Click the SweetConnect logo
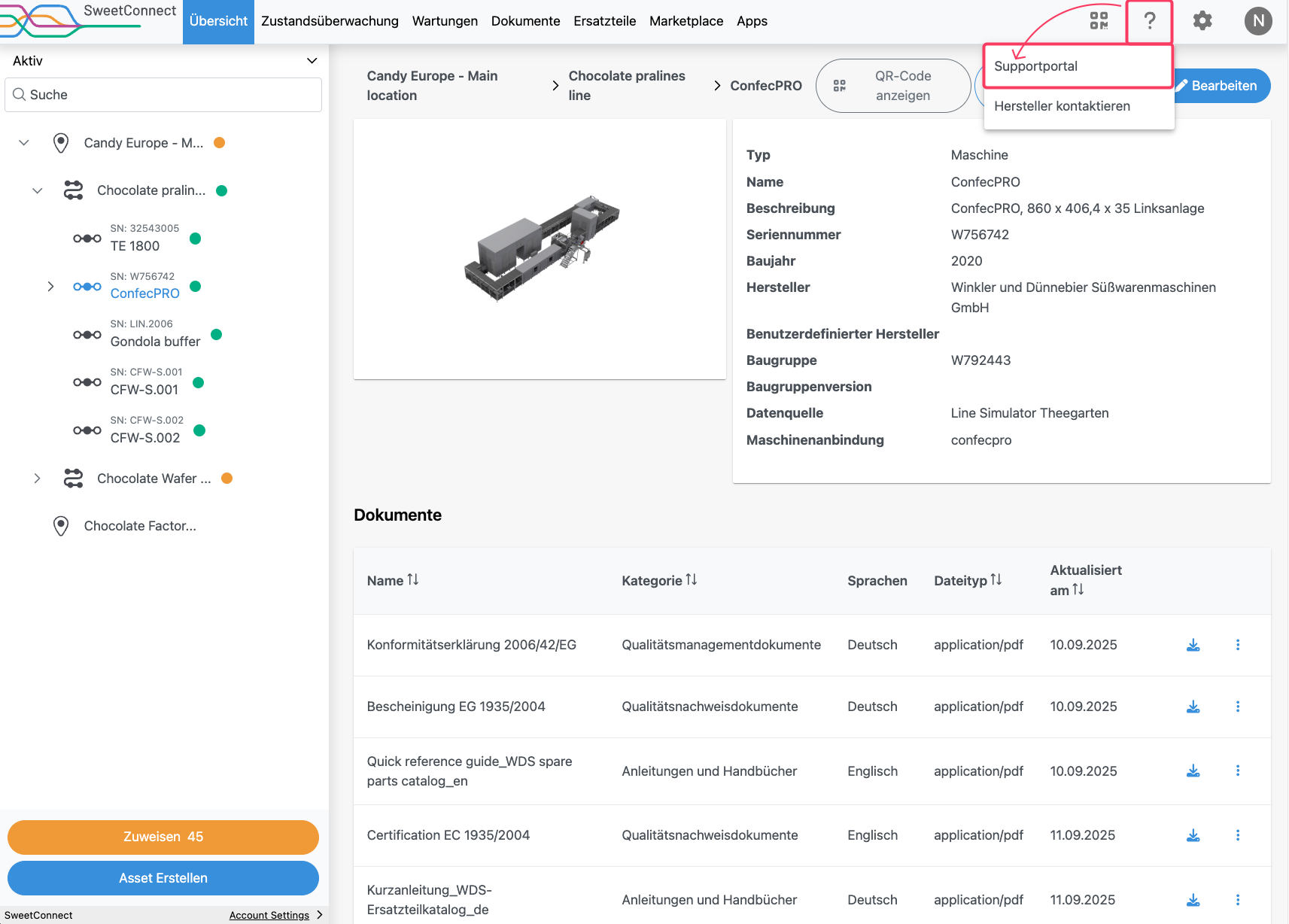 pos(88,21)
